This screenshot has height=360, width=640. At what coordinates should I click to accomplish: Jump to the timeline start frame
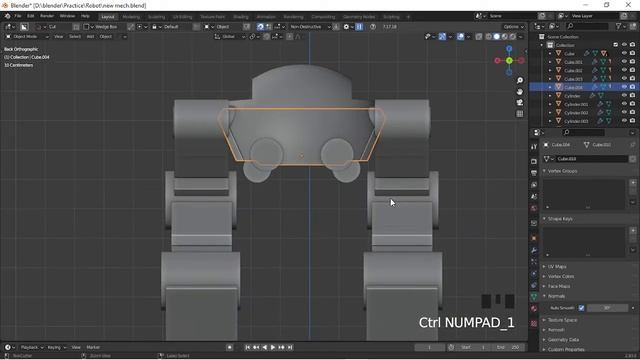(247, 347)
